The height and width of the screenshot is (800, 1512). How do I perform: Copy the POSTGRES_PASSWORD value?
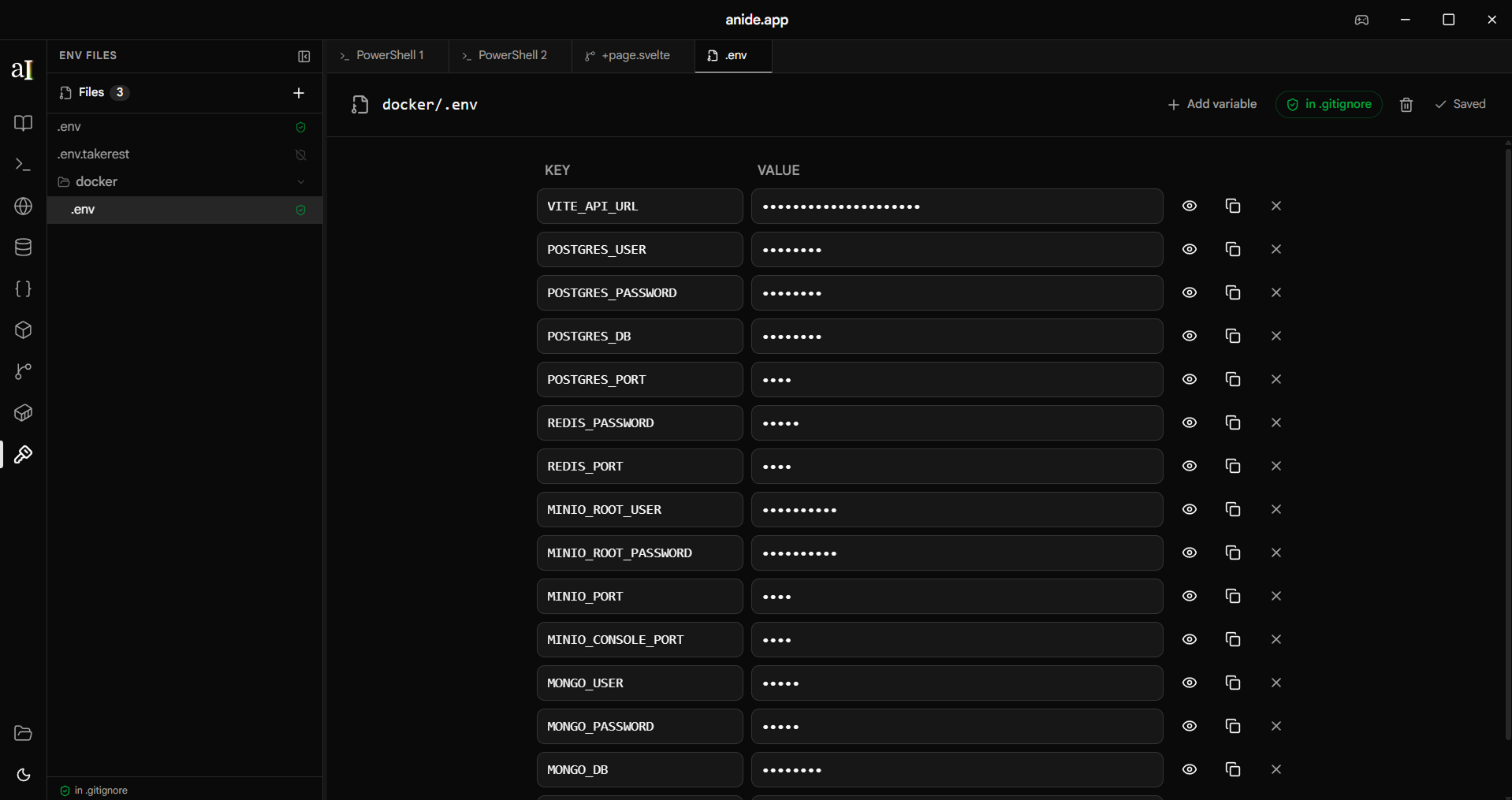pyautogui.click(x=1233, y=293)
